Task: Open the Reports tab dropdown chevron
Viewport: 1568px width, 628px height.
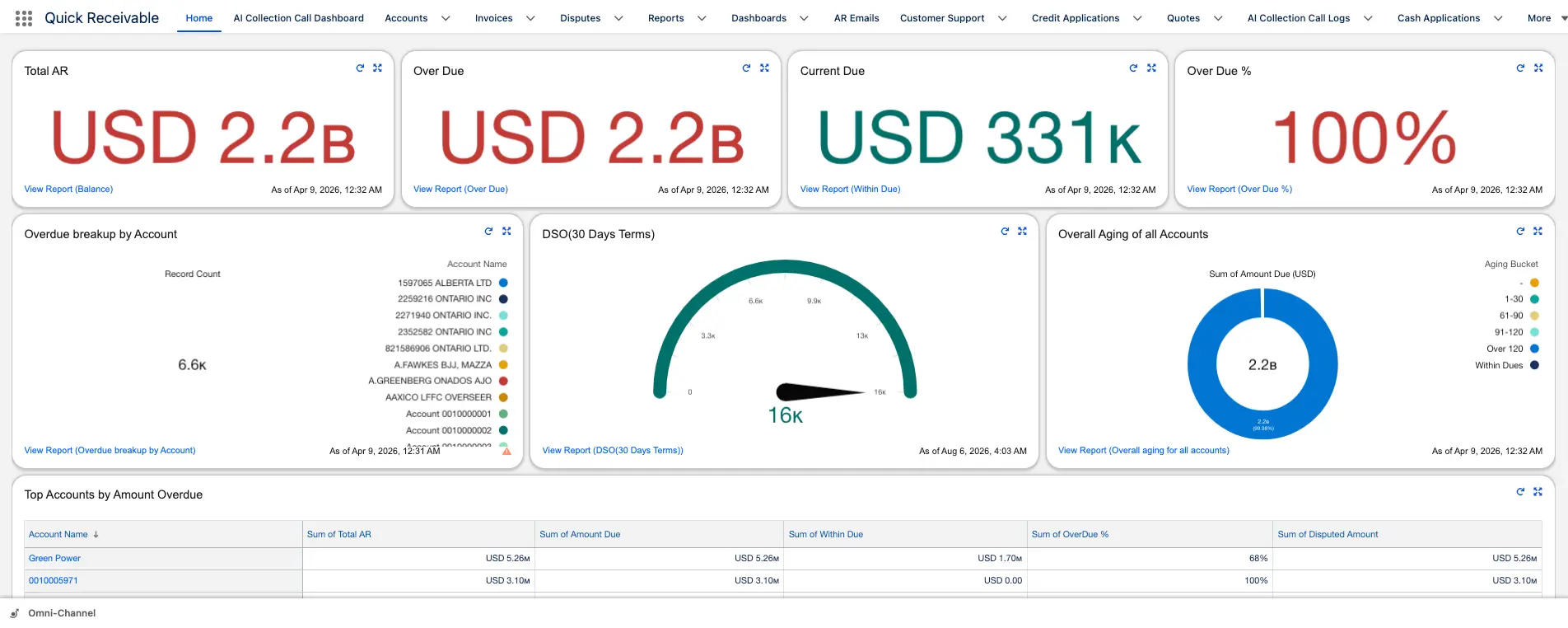Action: (702, 18)
